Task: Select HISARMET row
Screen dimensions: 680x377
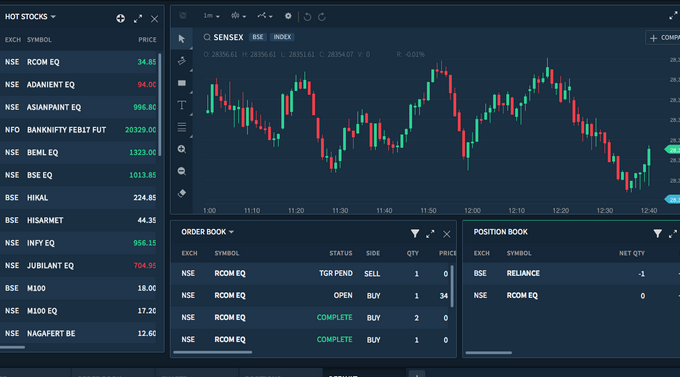Action: [78, 220]
